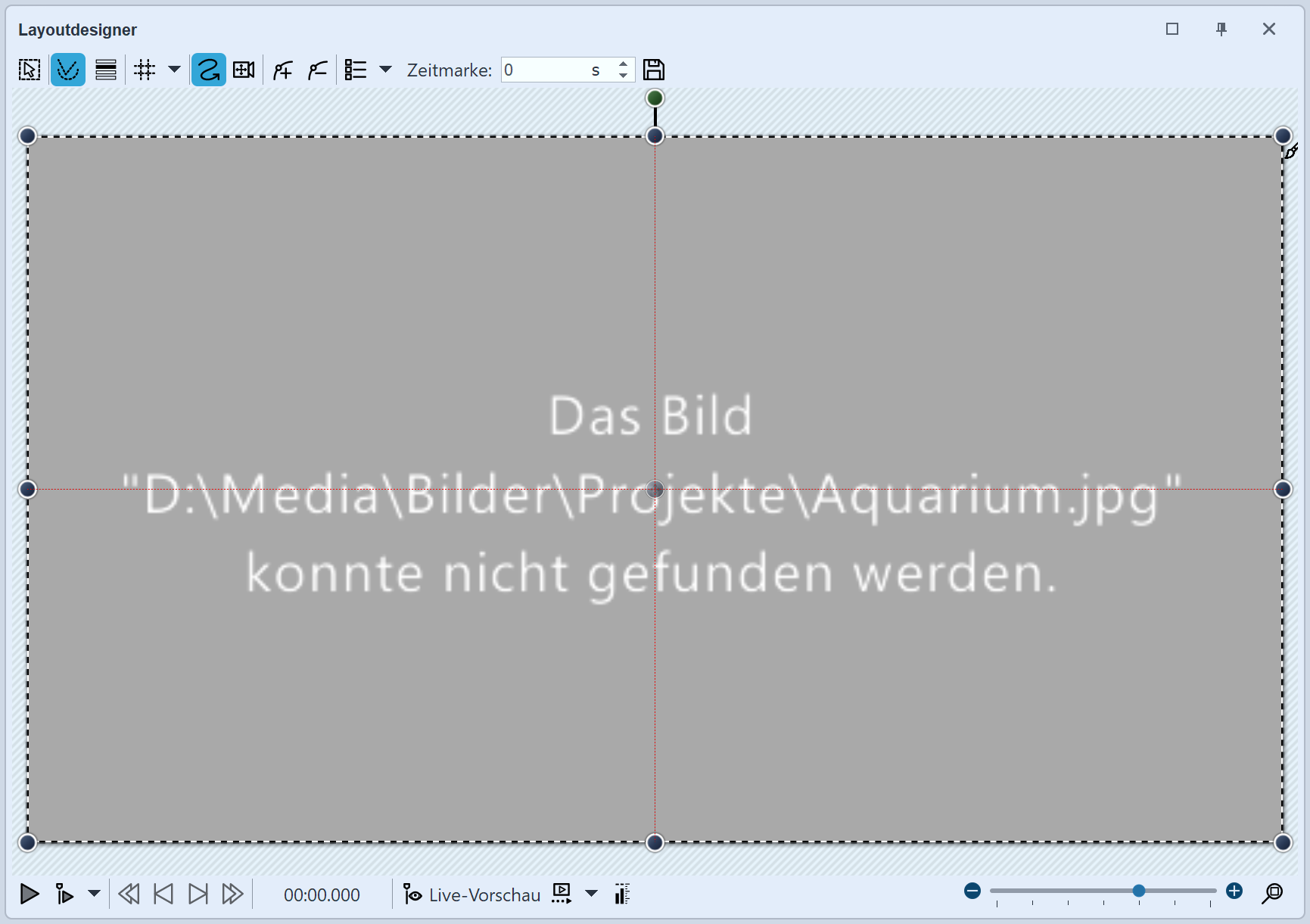Toggle the grid display
This screenshot has height=924, width=1310.
coord(145,70)
